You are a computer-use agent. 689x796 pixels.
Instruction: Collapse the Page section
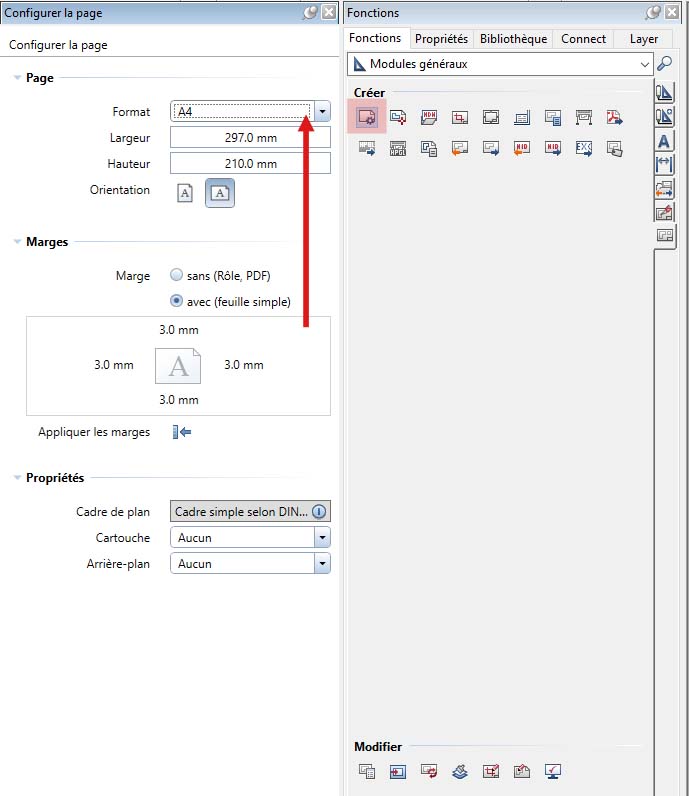coord(17,78)
